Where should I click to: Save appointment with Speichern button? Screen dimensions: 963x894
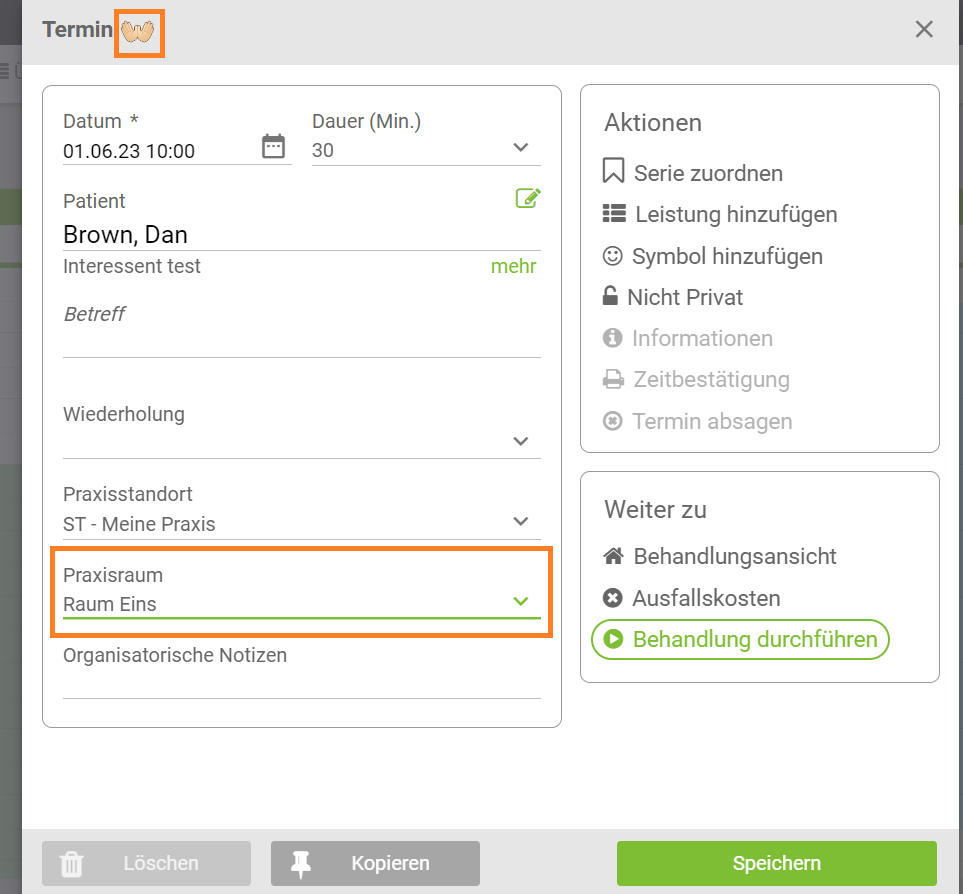pyautogui.click(x=776, y=863)
